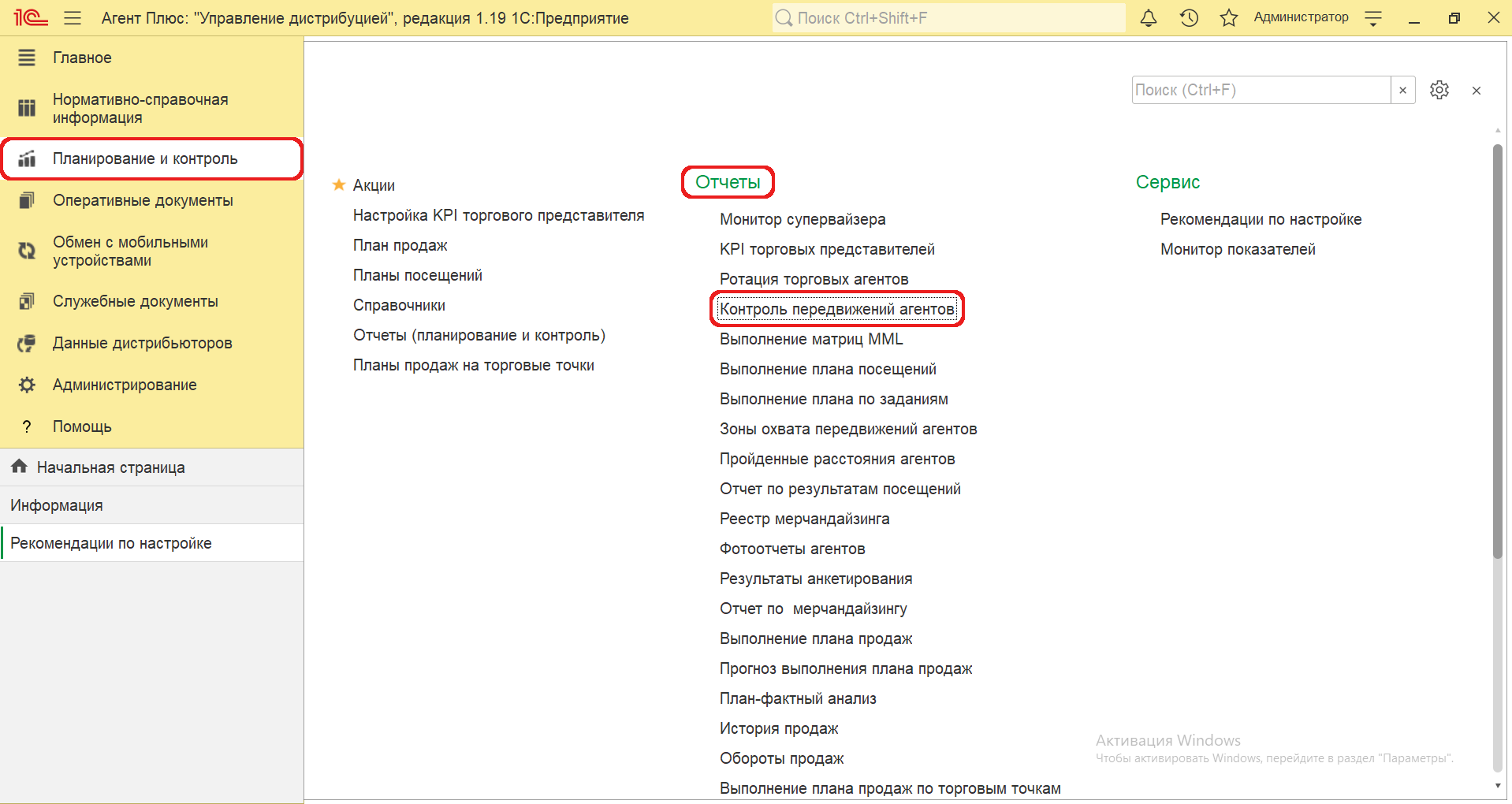Image resolution: width=1512 pixels, height=804 pixels.
Task: Open service settings menu next to Администратор
Action: click(x=1373, y=18)
